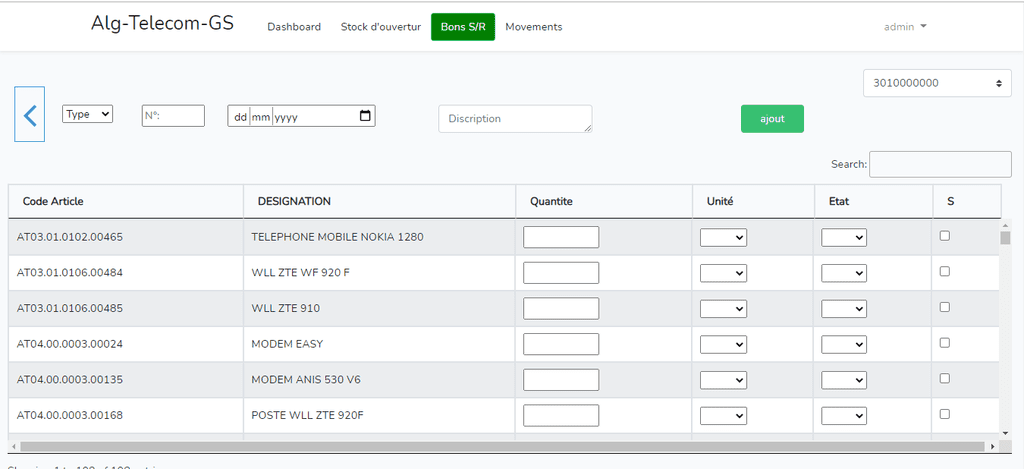Open the Dashboard page

294,27
